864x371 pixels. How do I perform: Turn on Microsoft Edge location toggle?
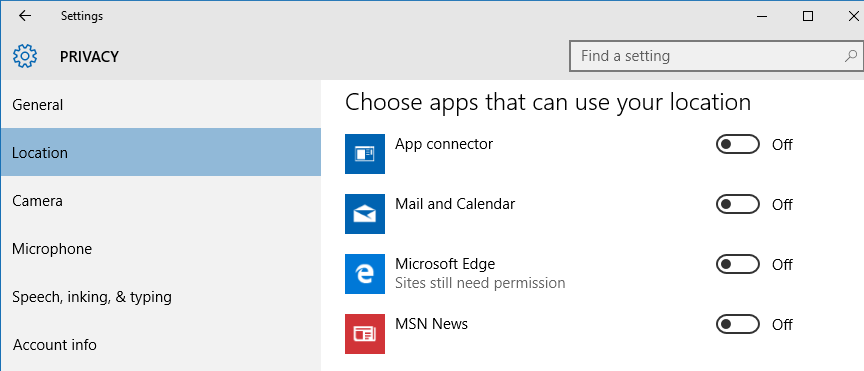pyautogui.click(x=737, y=265)
